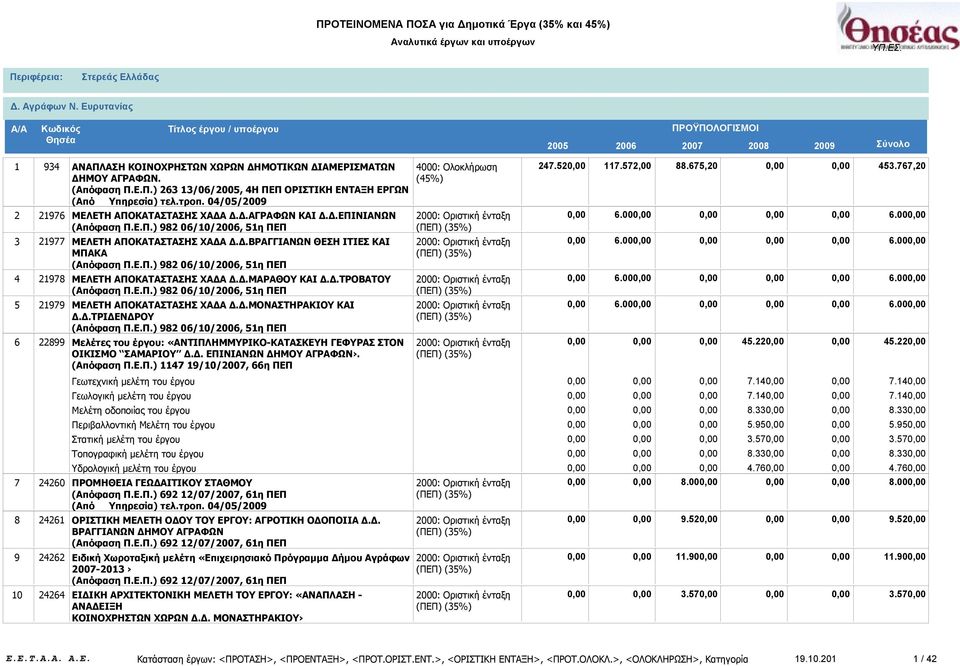Select 'ΕΙΔΙΚΗ ΑΡΧΙΤΕΚΤΟΝΙΚΗ ΜΕΛΕΤΗ ΤΟΥ ΕΡΓΟΥ' title

tap(217, 606)
